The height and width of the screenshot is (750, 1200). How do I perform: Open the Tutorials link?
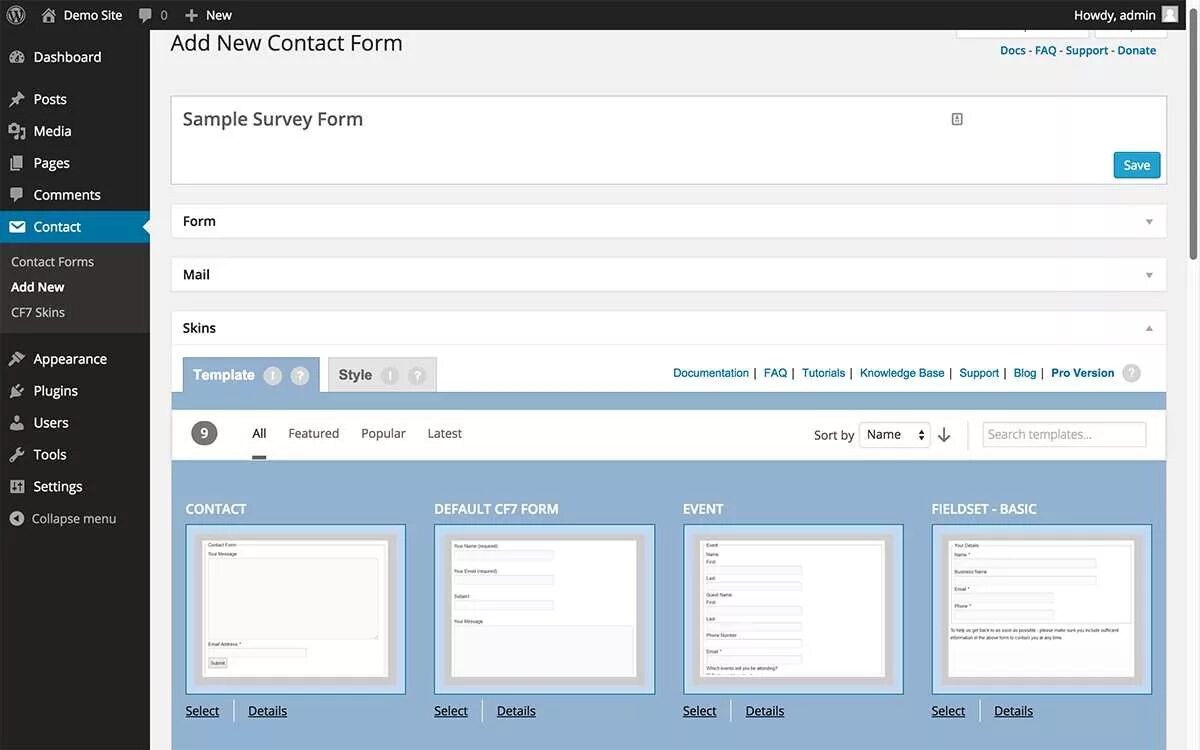pyautogui.click(x=824, y=373)
